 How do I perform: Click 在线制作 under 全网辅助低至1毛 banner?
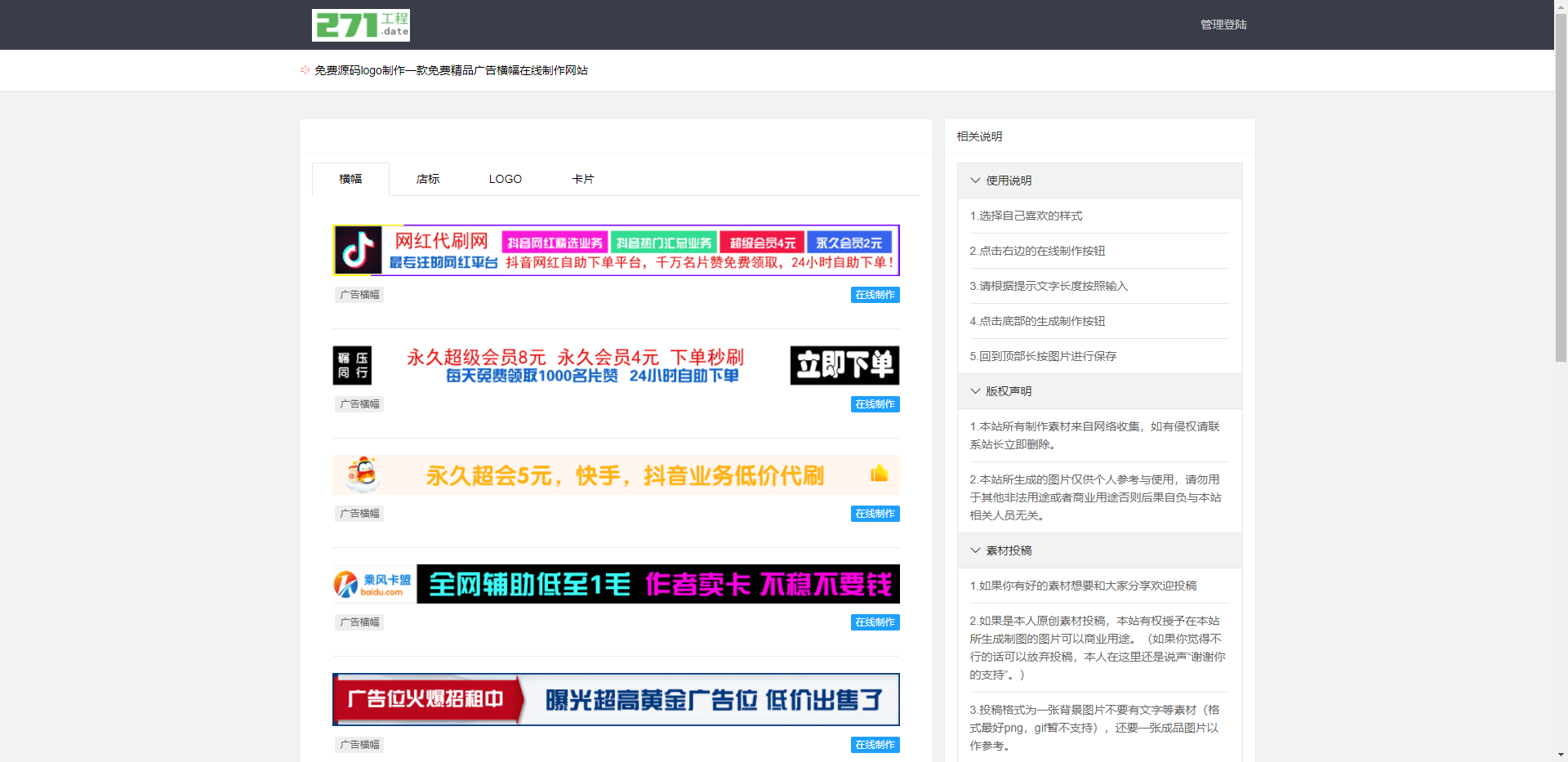pyautogui.click(x=875, y=622)
